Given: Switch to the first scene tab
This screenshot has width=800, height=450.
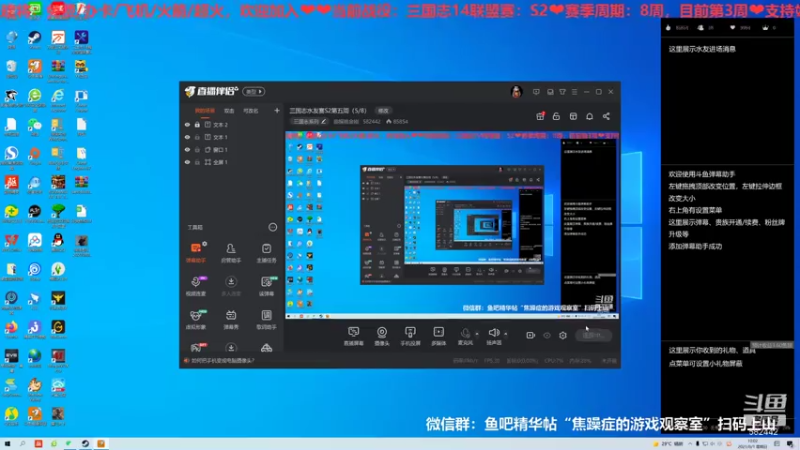Looking at the screenshot, I should [205, 111].
